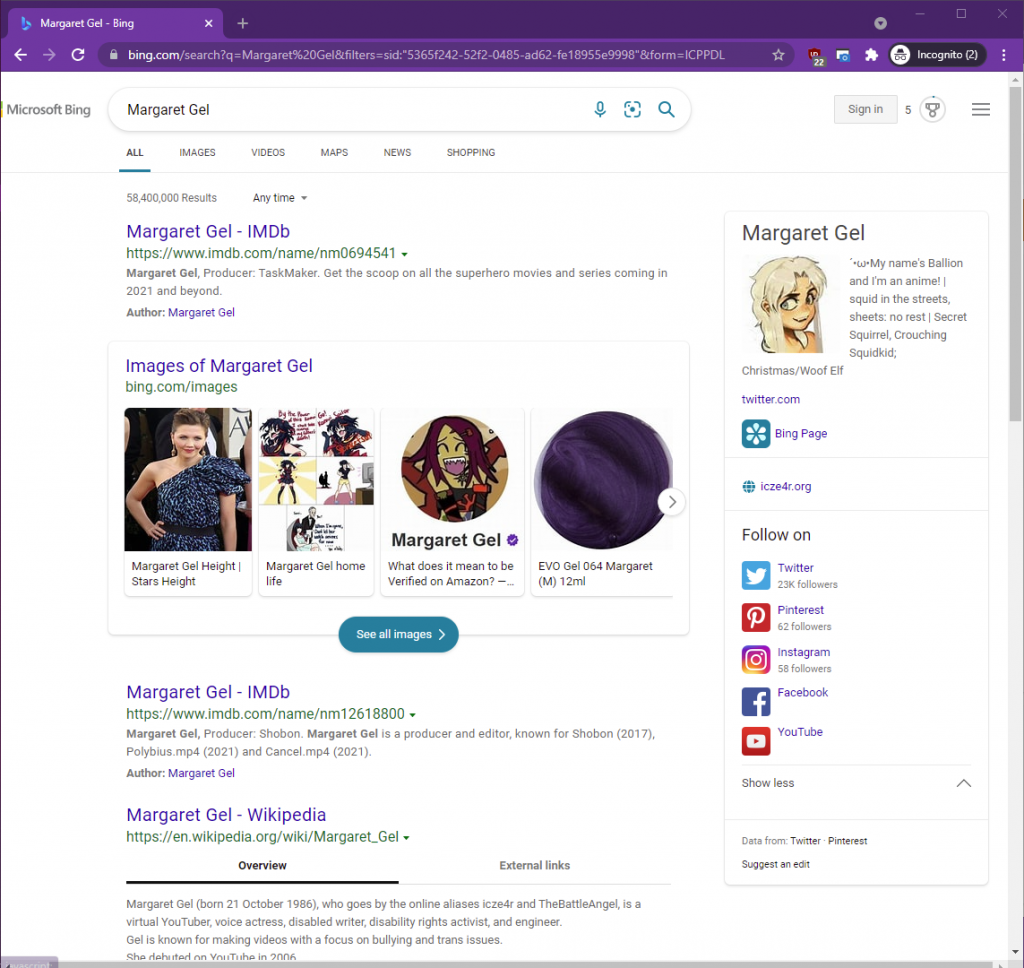Click the anime avatar in side panel
Viewport: 1024px width, 968px height.
(791, 304)
